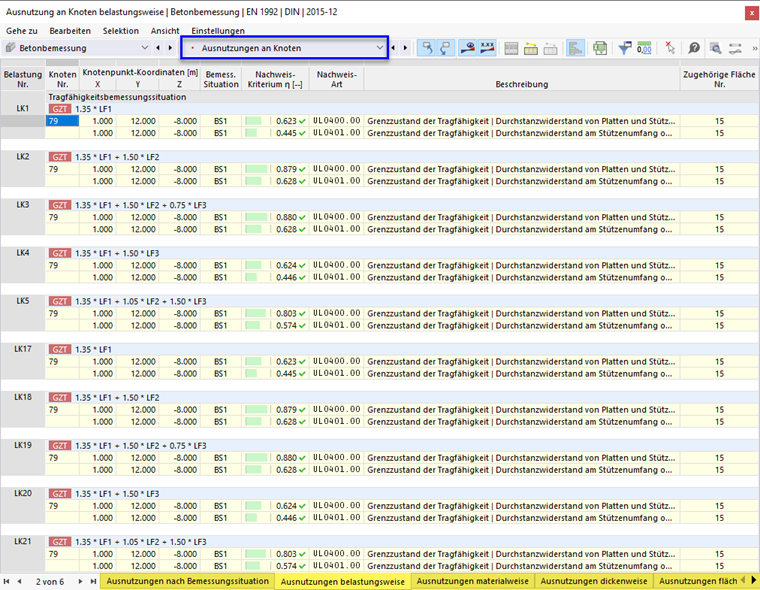Open the Selektion menu

pos(121,31)
